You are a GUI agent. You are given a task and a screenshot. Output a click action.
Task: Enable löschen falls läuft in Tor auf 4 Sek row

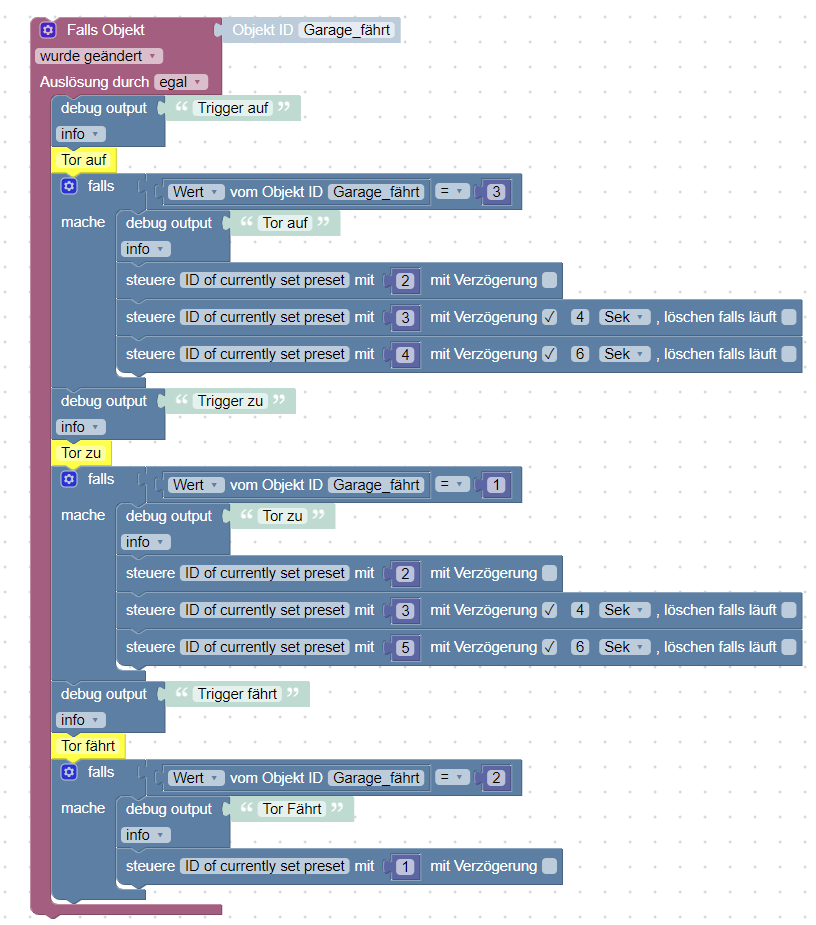coord(789,317)
